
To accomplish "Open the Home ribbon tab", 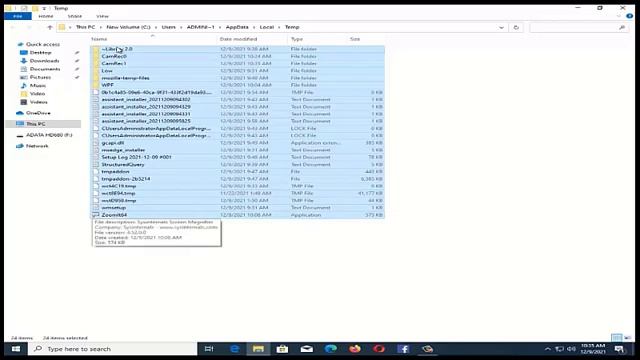I will tap(46, 16).
